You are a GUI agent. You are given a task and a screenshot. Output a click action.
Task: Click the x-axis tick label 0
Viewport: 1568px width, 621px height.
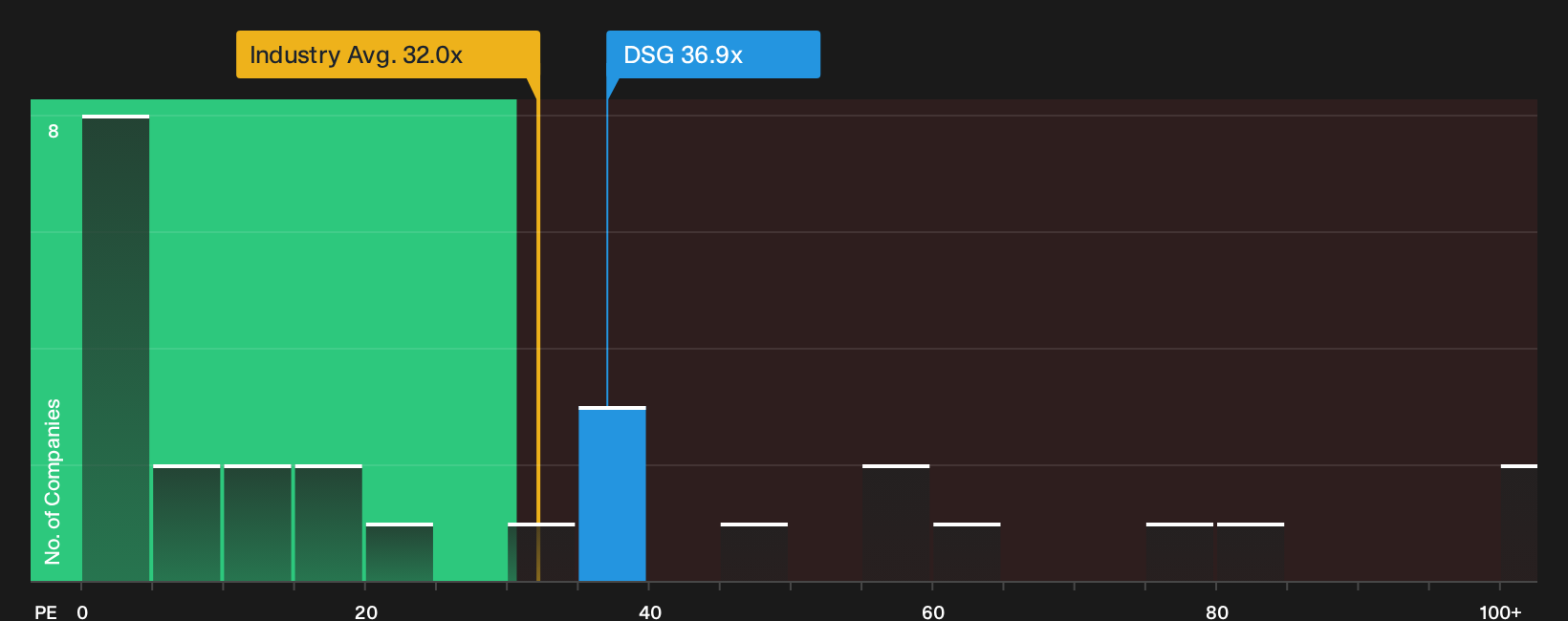point(82,612)
